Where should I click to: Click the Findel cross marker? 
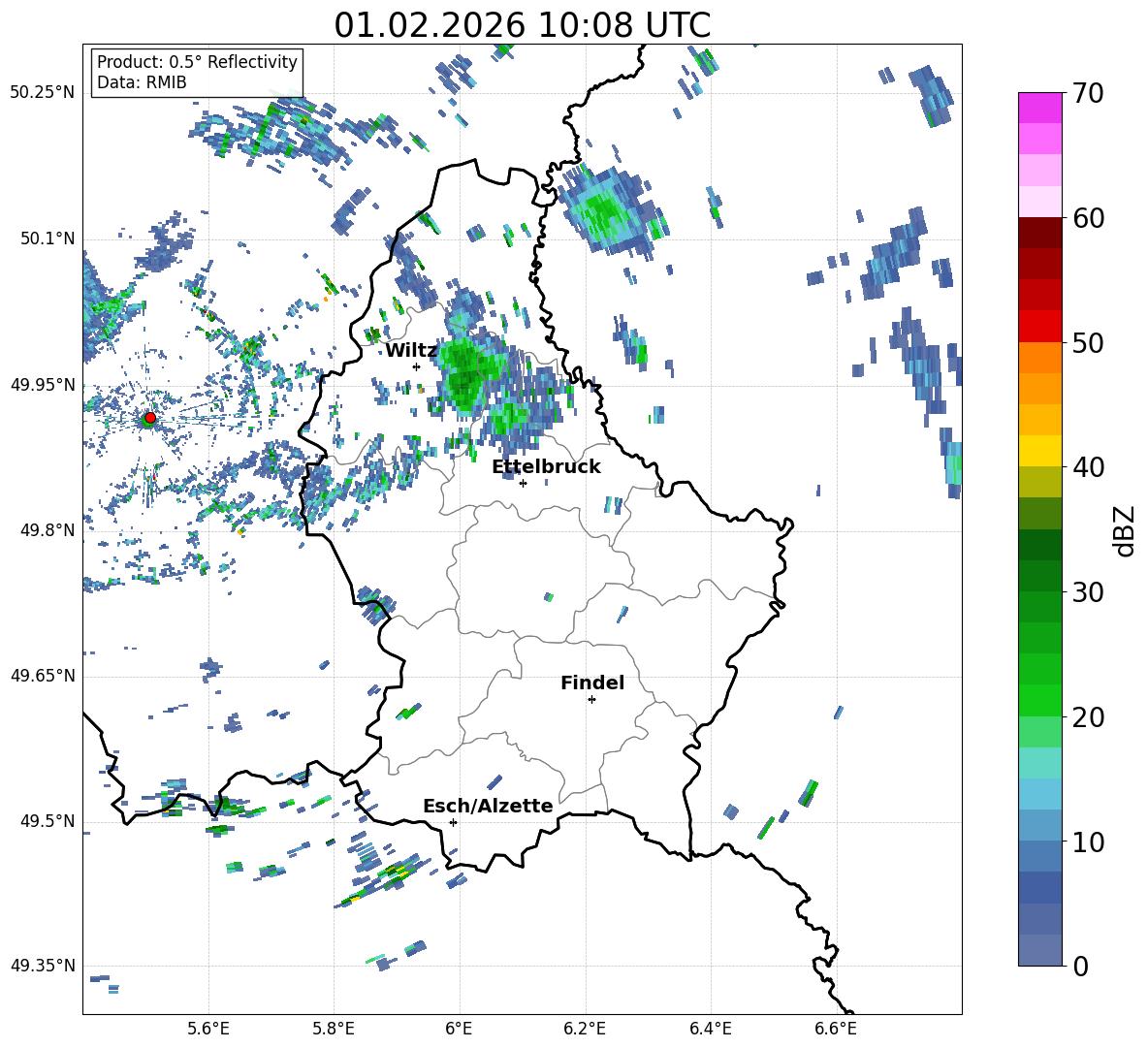click(591, 700)
